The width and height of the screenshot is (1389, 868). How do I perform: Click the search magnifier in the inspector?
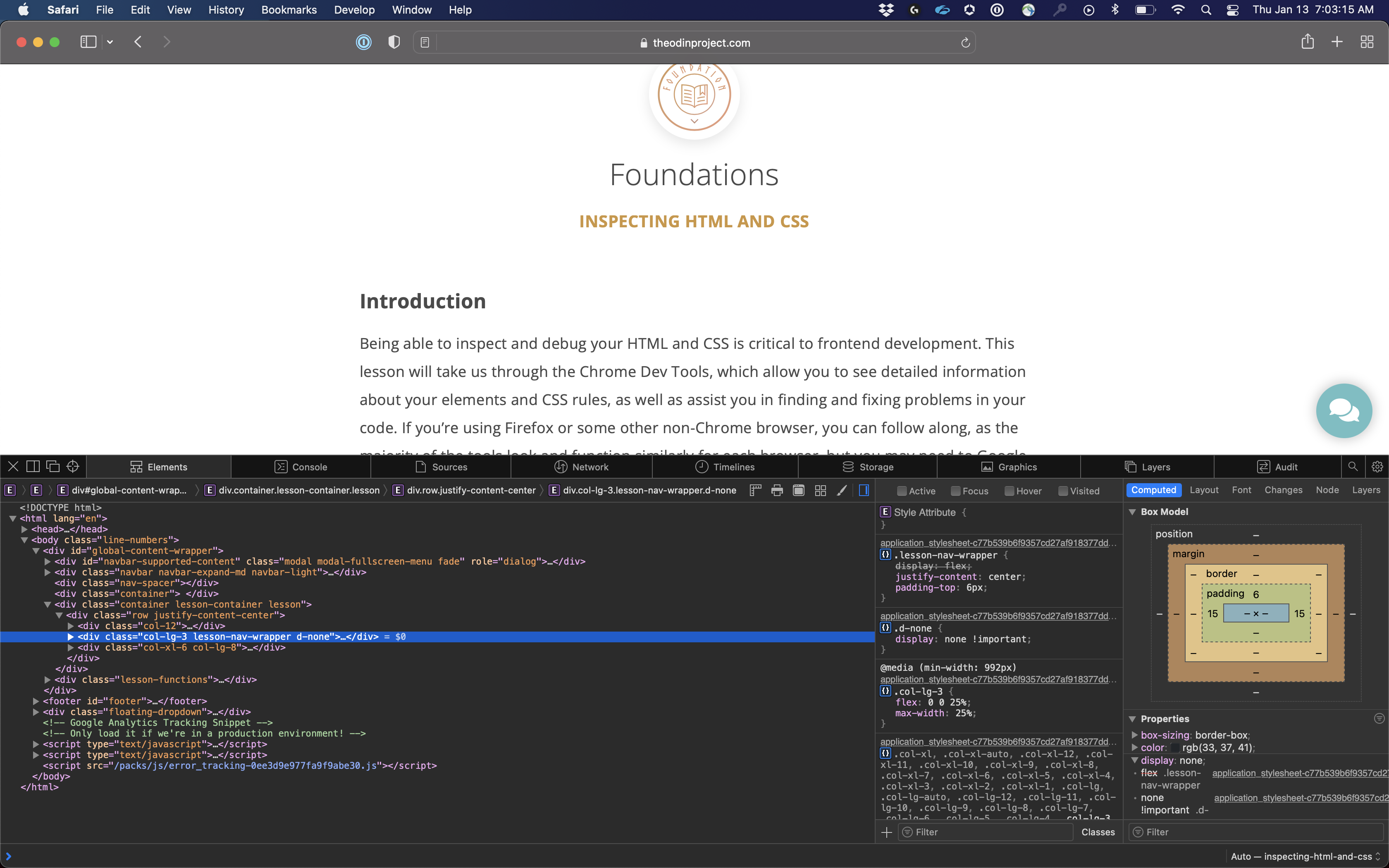click(1352, 466)
